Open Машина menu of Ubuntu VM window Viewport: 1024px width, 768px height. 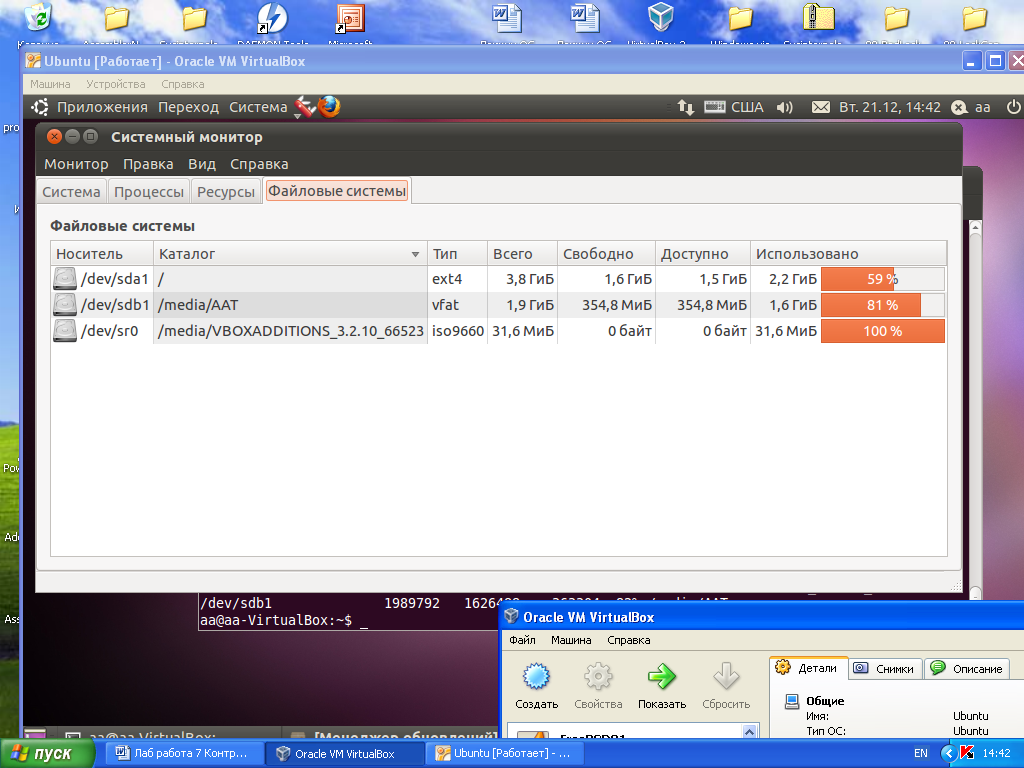click(x=50, y=84)
